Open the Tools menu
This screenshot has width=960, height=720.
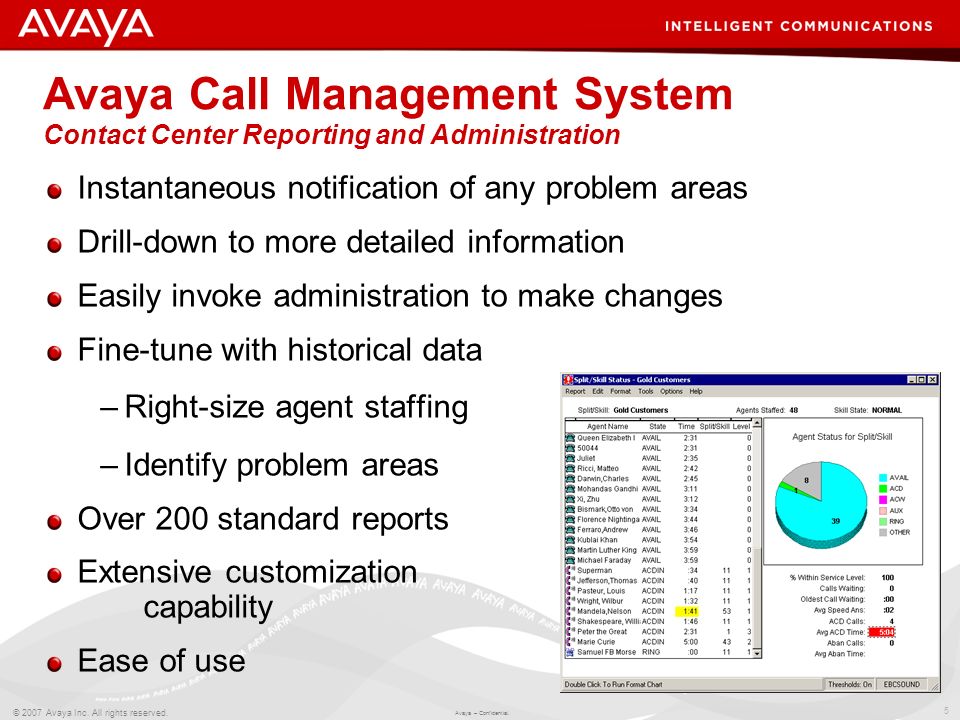[x=645, y=391]
